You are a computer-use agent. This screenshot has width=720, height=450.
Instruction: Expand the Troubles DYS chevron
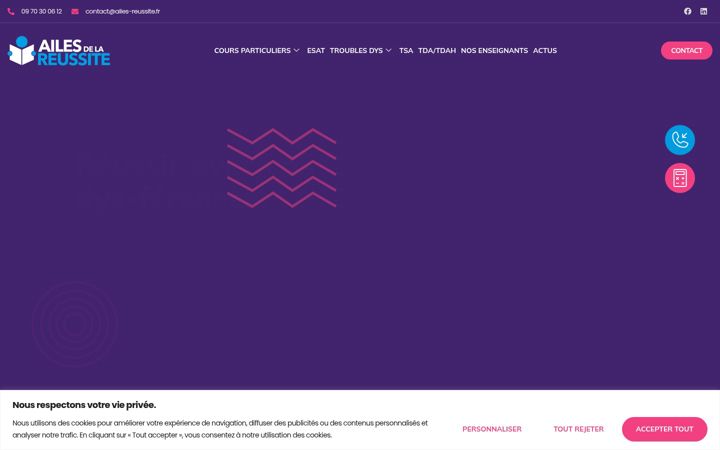388,51
